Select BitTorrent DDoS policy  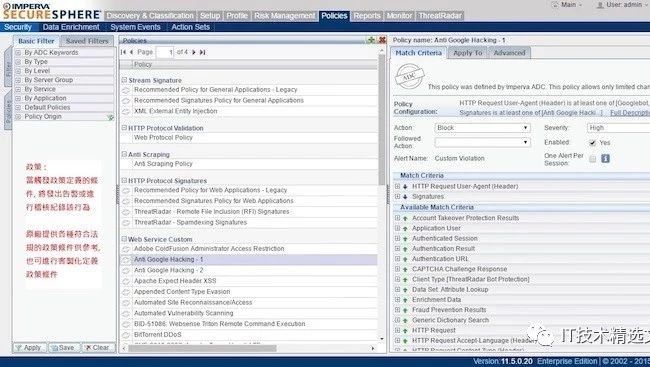tap(158, 335)
